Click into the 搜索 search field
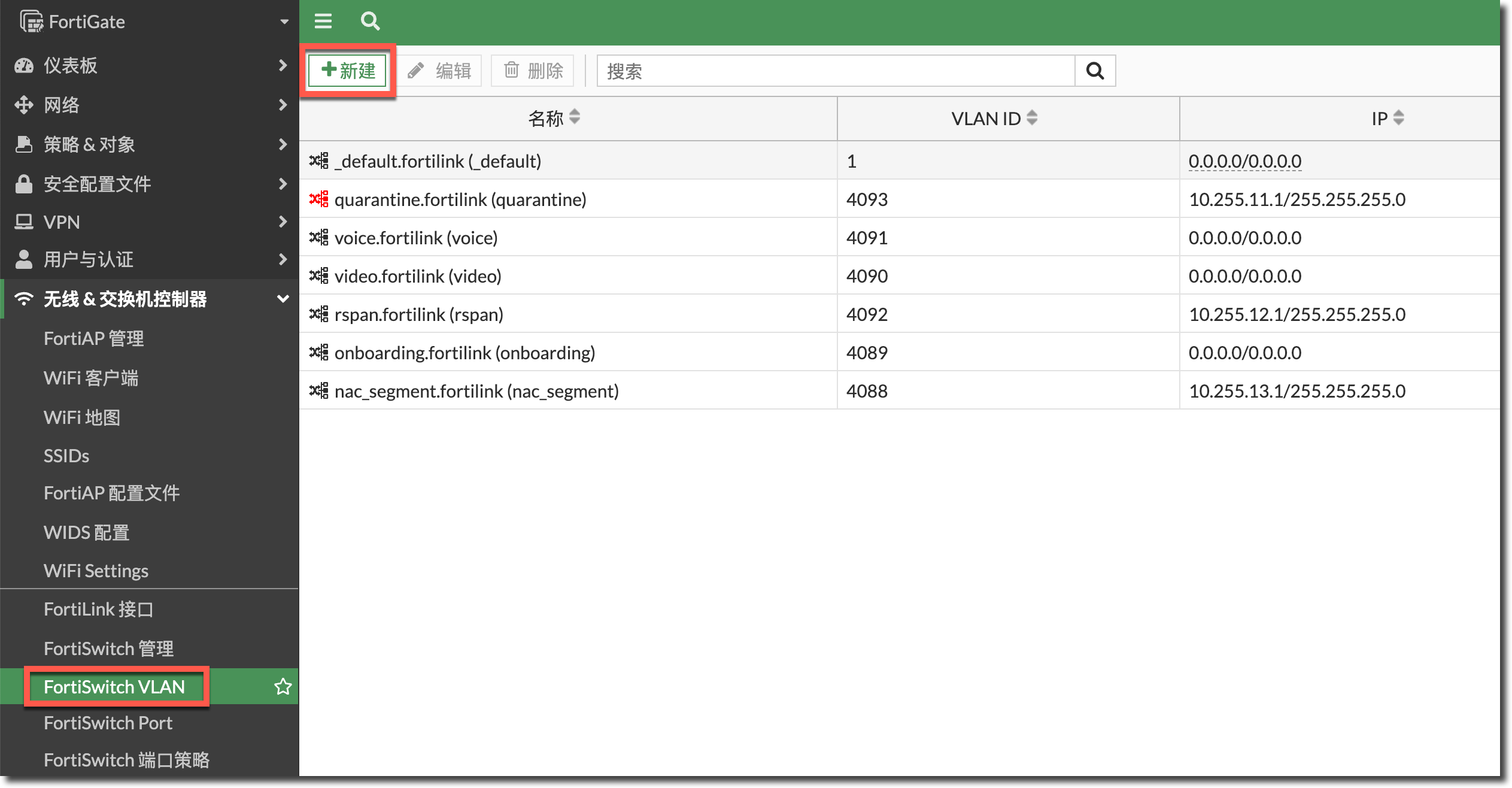The width and height of the screenshot is (1512, 788). point(836,71)
